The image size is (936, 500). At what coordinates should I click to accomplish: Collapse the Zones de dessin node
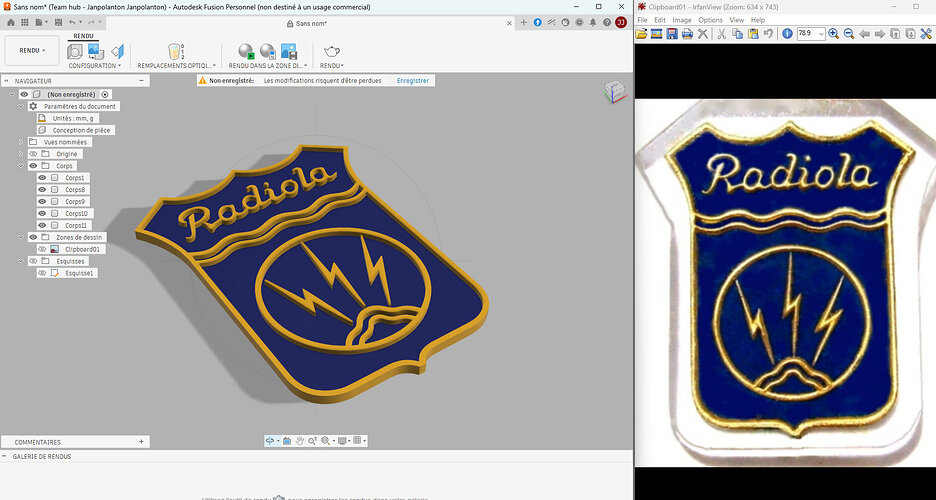(x=21, y=237)
